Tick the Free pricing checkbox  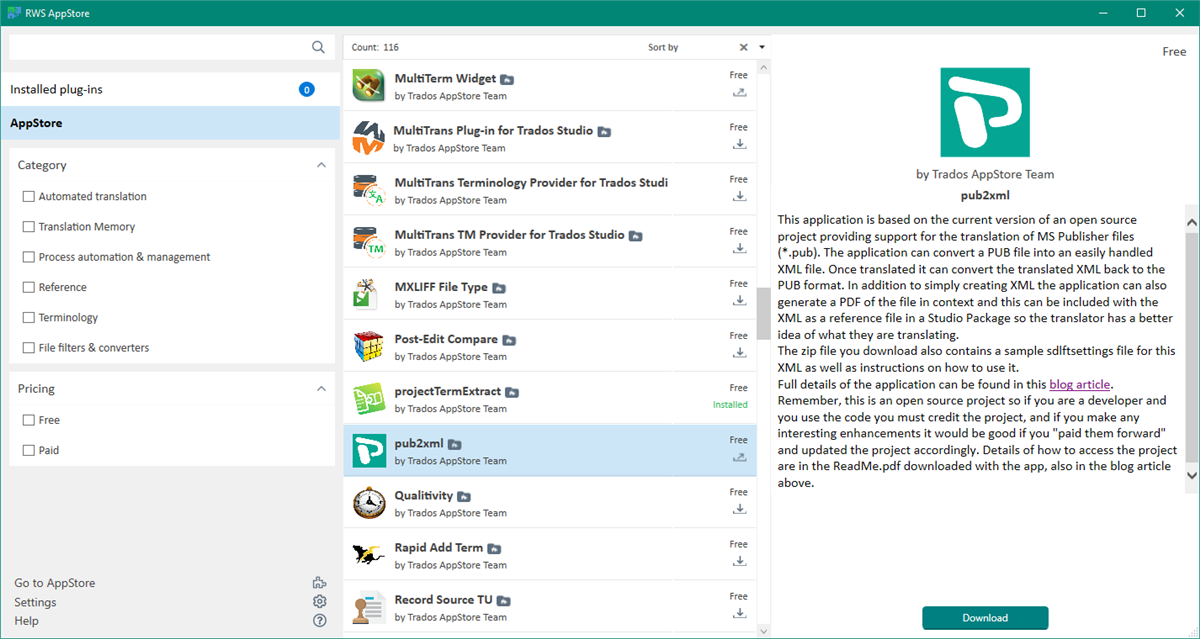pos(29,421)
